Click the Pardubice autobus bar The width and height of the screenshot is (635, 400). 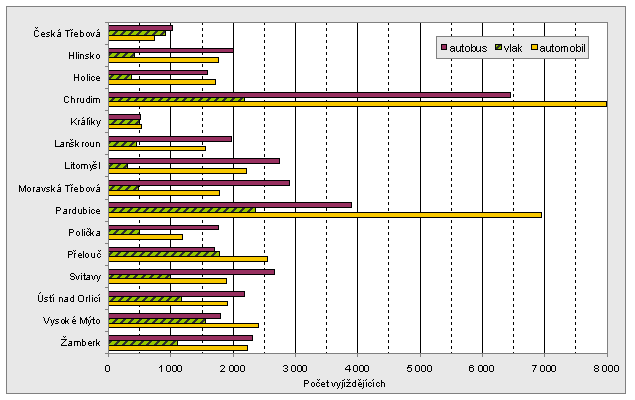230,205
